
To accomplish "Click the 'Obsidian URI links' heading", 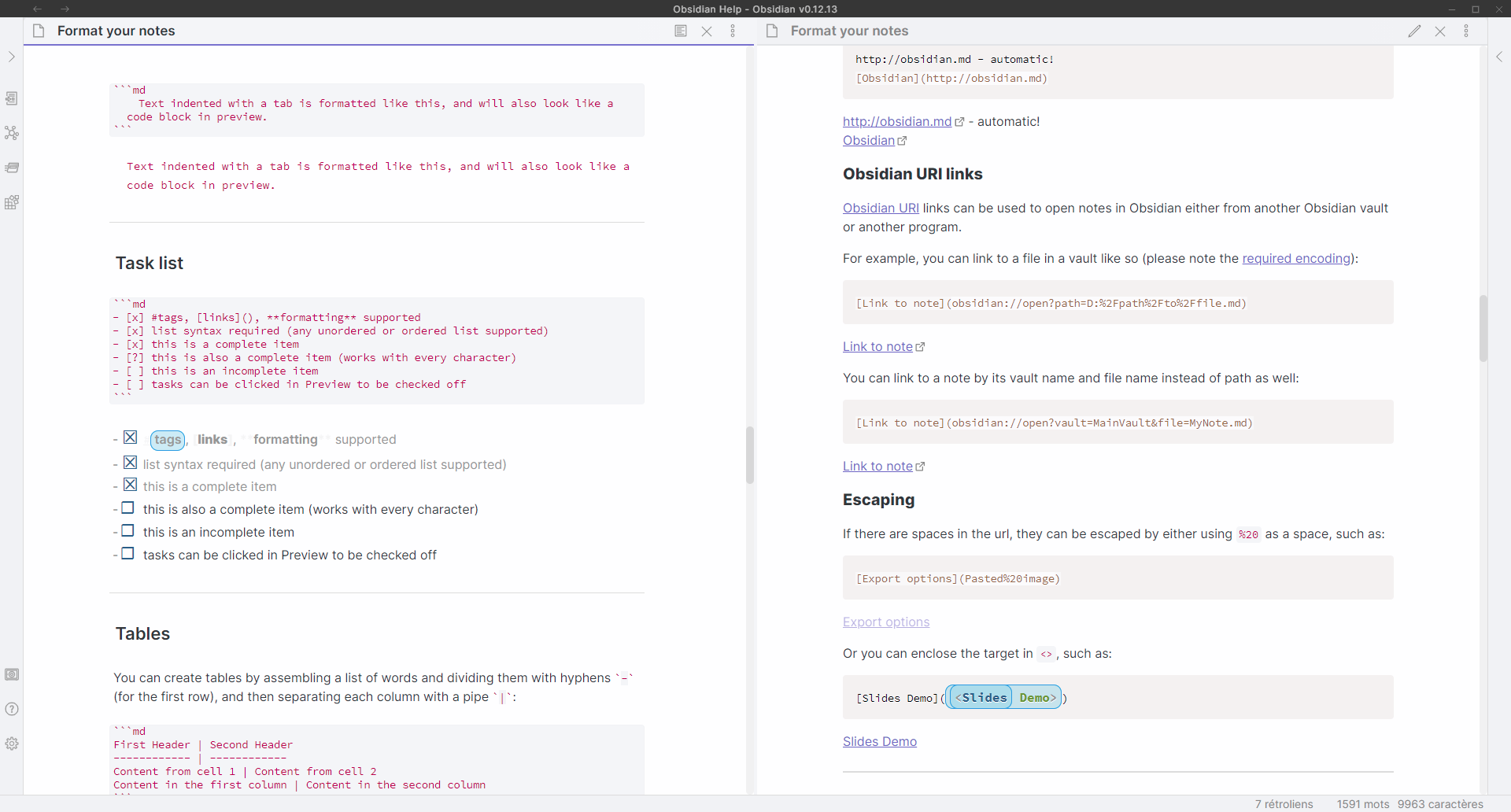I will point(913,174).
